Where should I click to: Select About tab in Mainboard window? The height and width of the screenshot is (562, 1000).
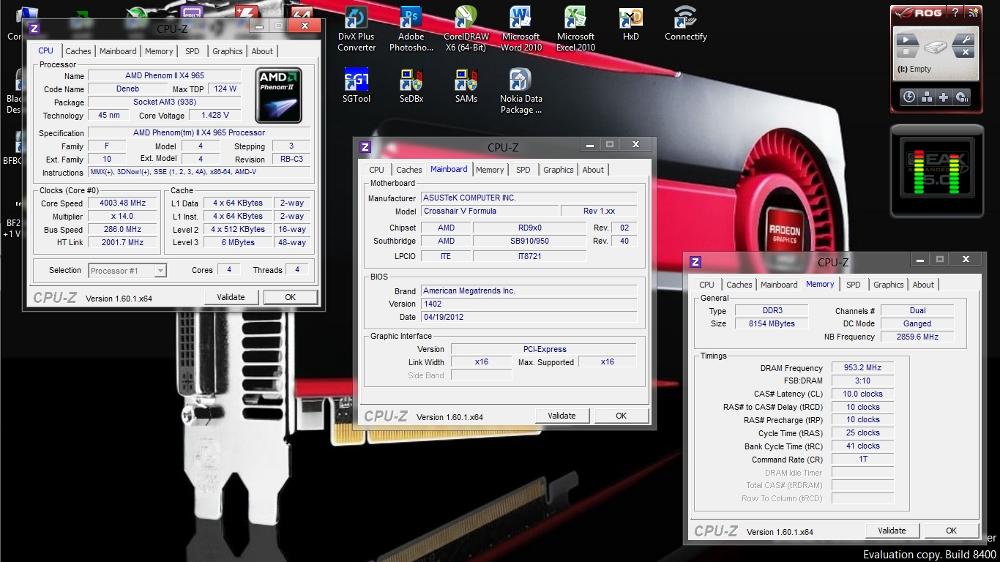pos(592,170)
